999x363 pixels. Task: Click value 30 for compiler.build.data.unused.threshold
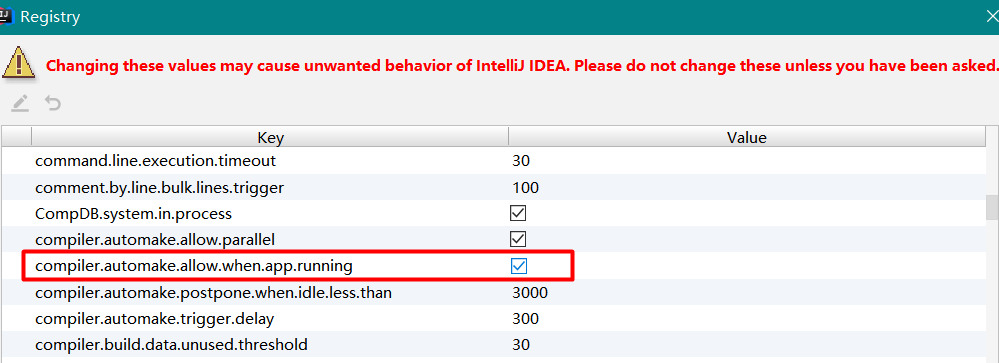521,345
